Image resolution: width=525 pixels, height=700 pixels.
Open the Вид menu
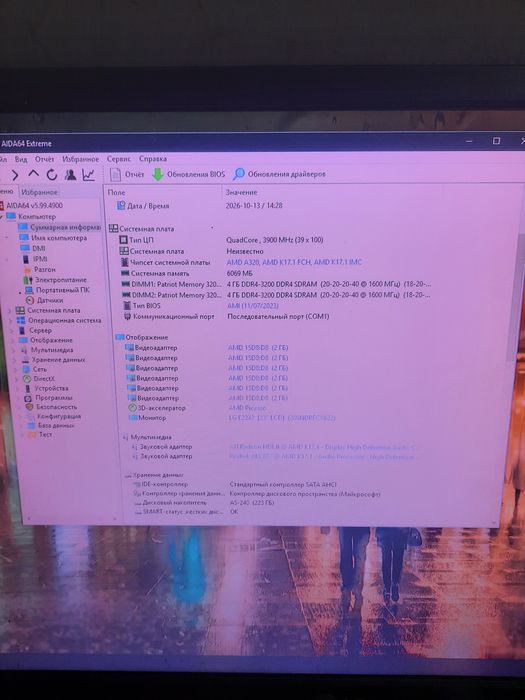click(x=21, y=159)
